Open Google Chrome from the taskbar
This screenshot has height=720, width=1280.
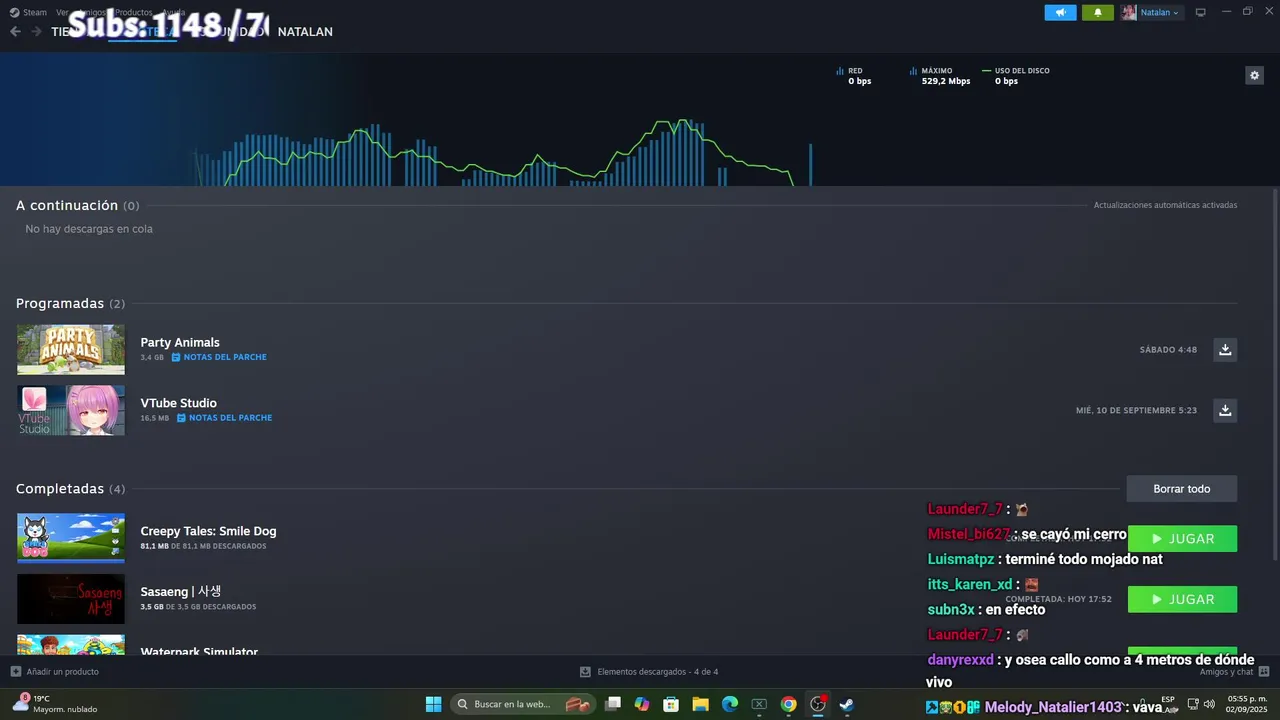point(788,704)
